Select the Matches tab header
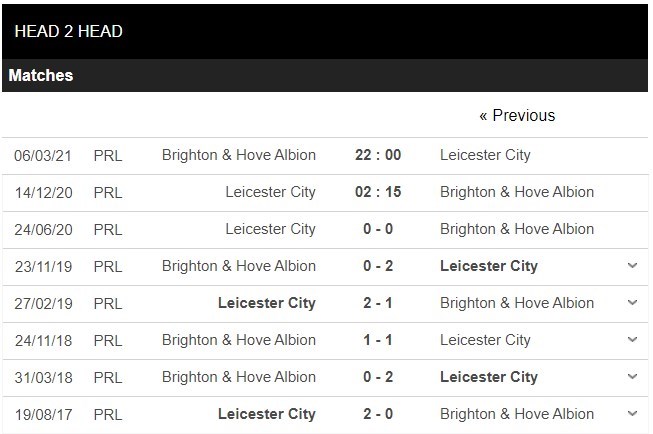This screenshot has width=653, height=434. [41, 76]
